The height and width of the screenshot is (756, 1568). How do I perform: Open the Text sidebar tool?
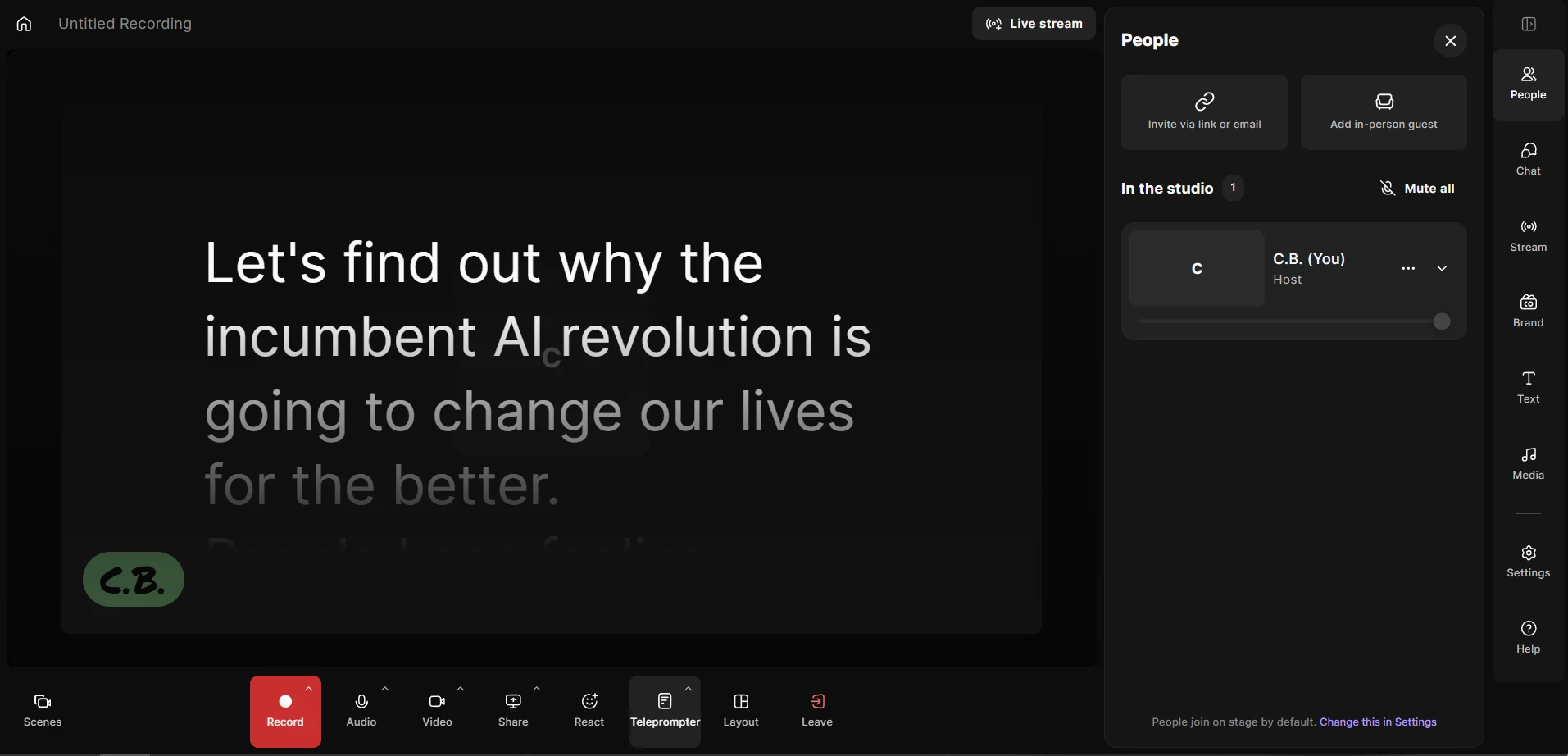[x=1529, y=388]
